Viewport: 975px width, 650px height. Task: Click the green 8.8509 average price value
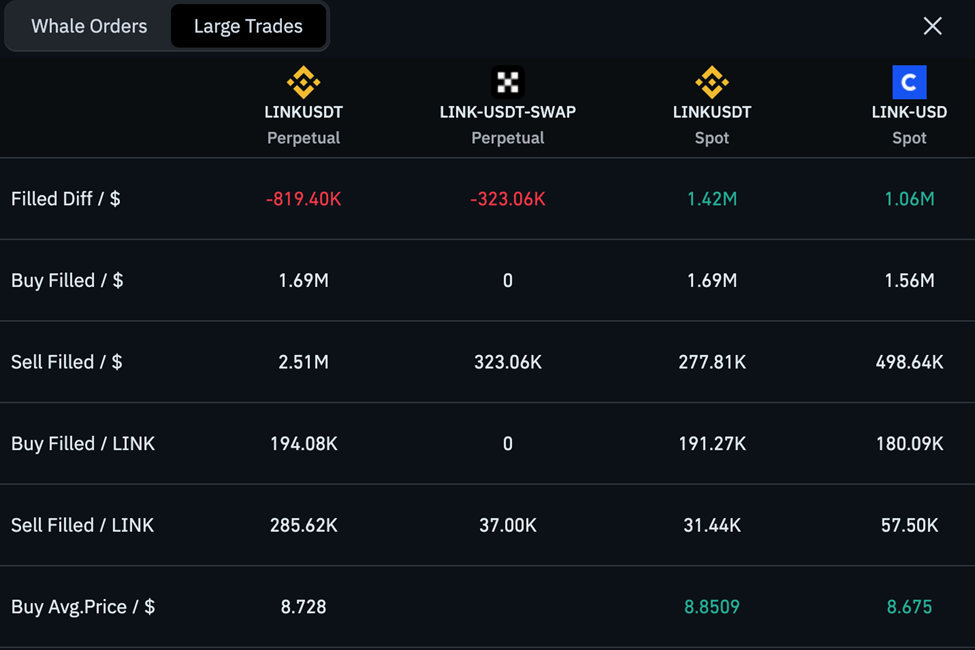coord(712,607)
